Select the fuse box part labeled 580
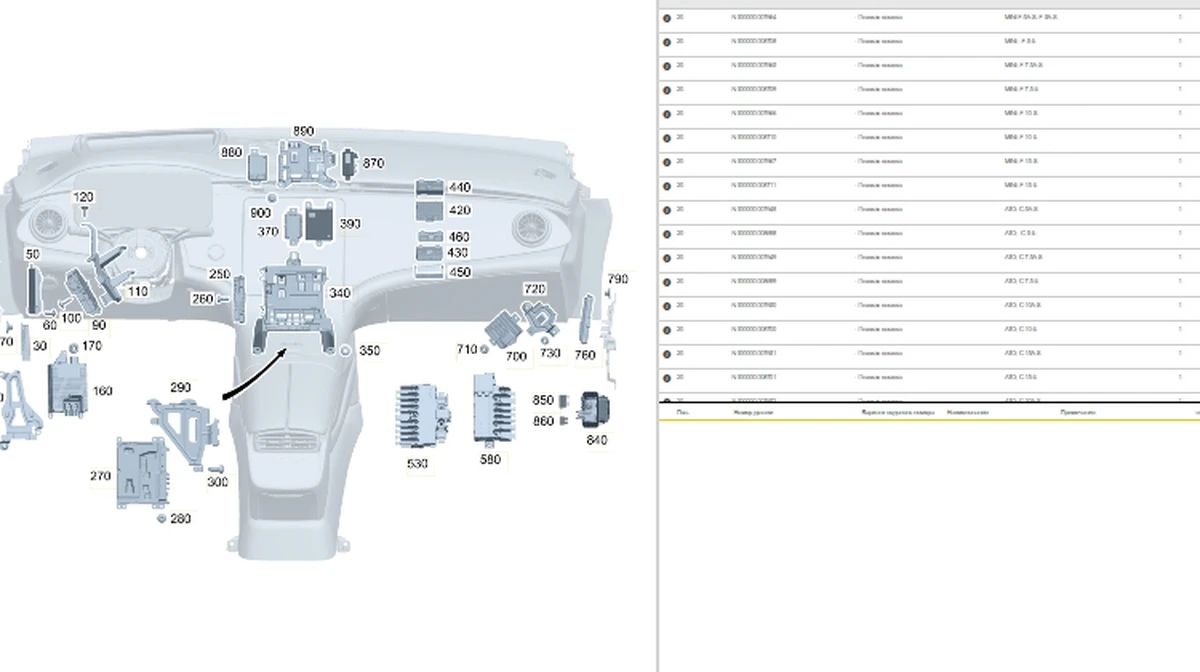This screenshot has width=1200, height=672. tap(492, 410)
